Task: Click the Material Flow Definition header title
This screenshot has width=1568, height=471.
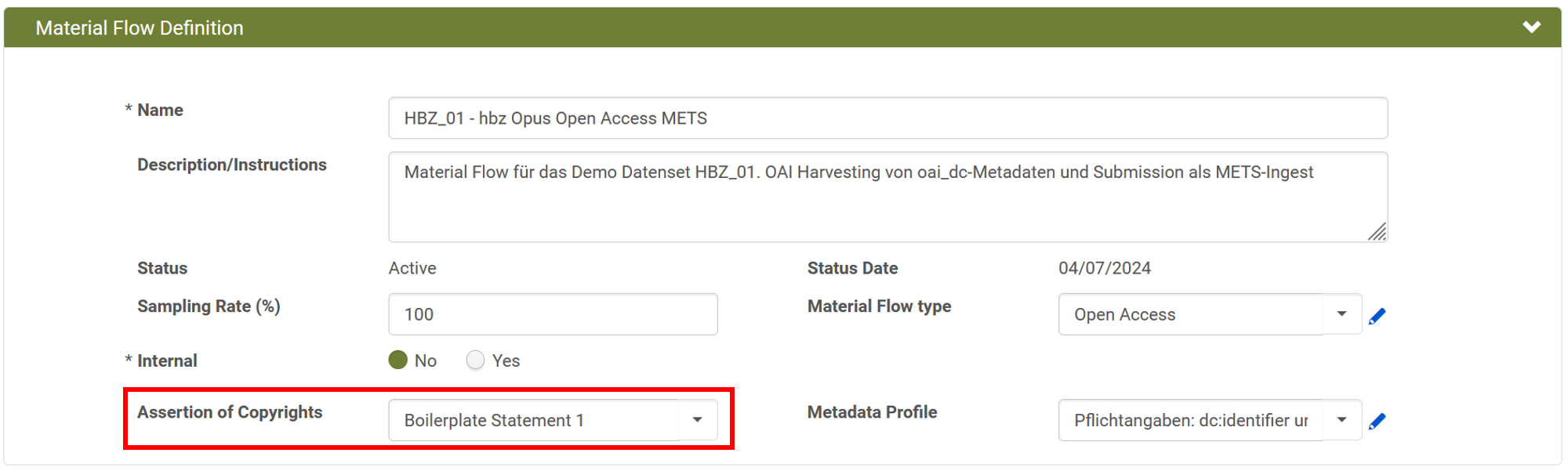Action: coord(140,28)
